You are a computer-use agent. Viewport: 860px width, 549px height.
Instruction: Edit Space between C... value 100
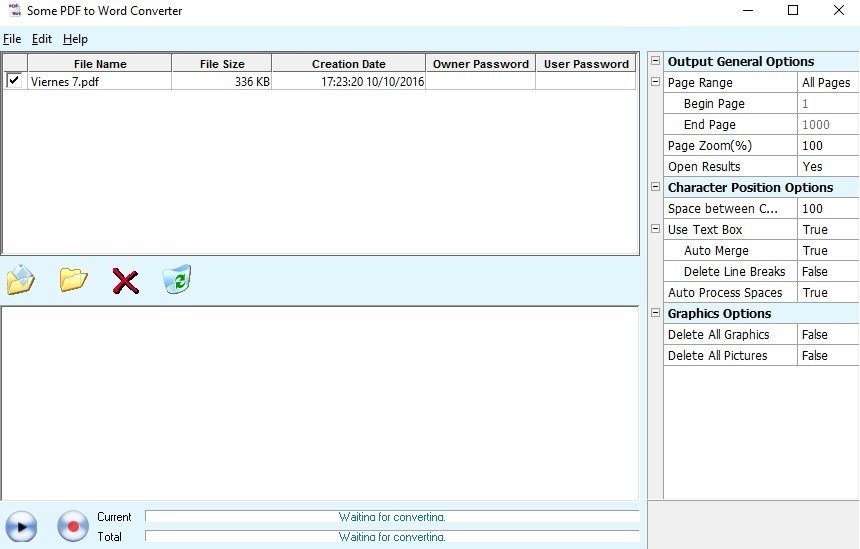coord(828,208)
